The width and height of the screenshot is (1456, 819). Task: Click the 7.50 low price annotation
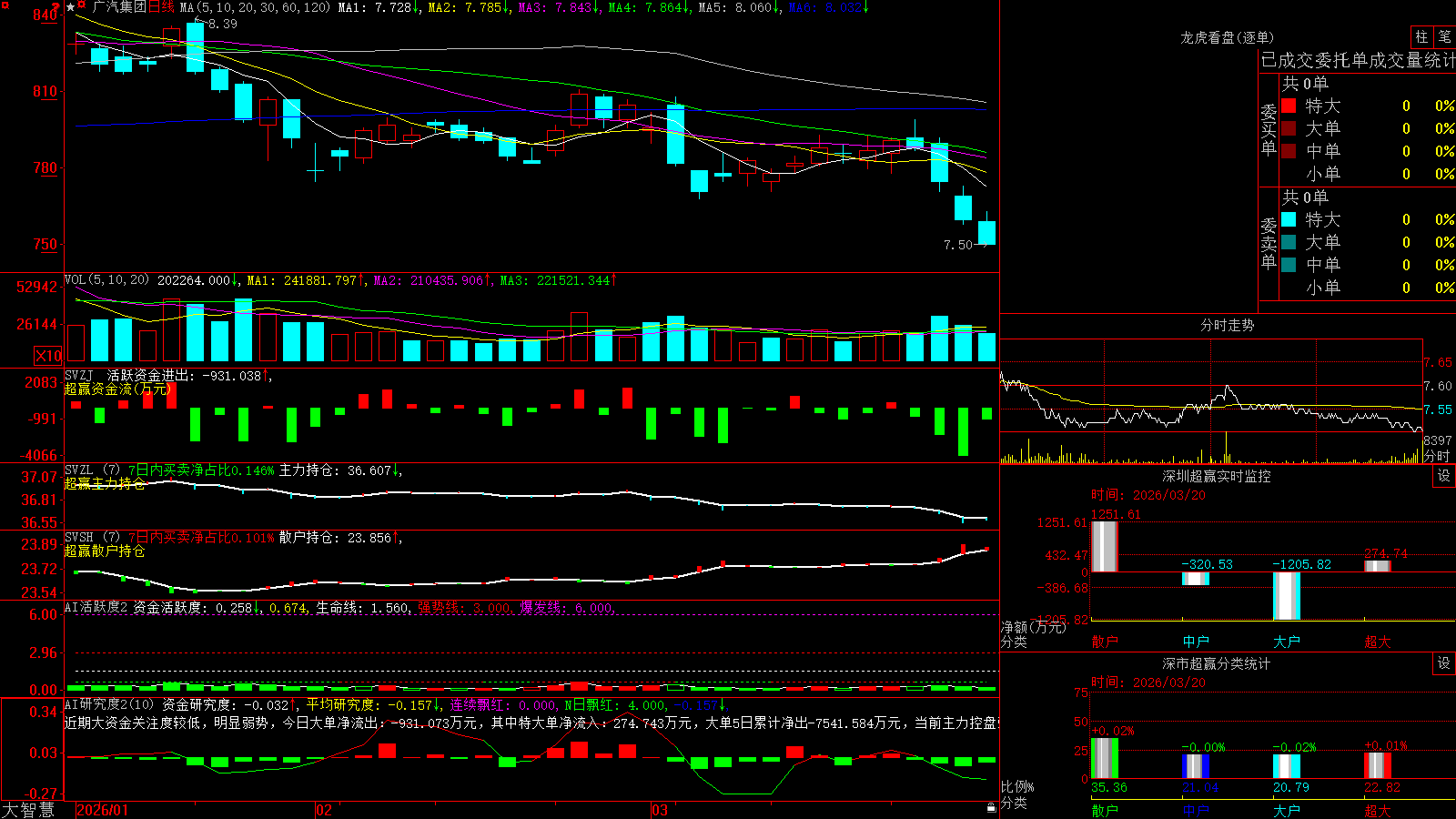[x=958, y=245]
